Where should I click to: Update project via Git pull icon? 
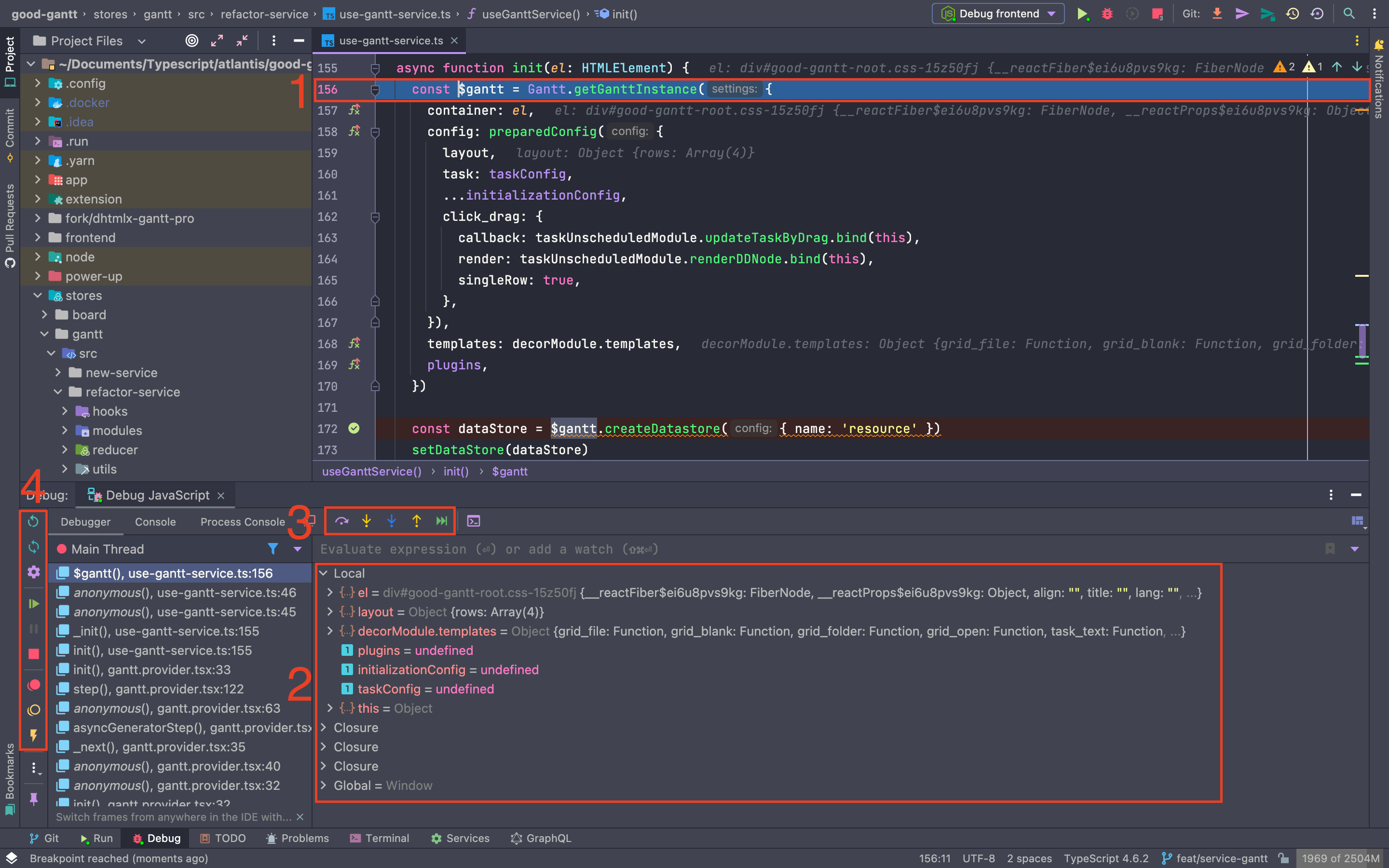[1217, 14]
